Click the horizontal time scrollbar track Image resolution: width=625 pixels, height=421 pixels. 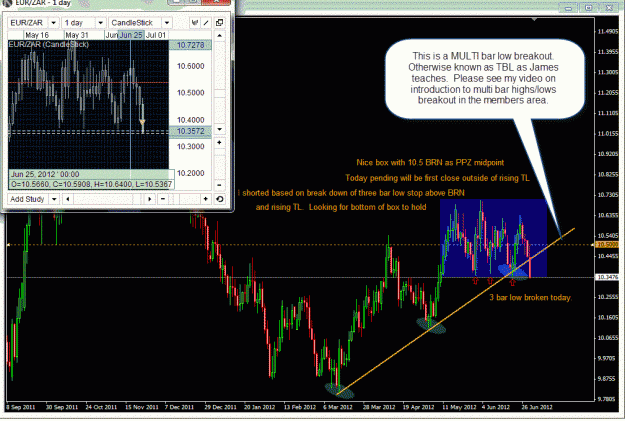(108, 199)
